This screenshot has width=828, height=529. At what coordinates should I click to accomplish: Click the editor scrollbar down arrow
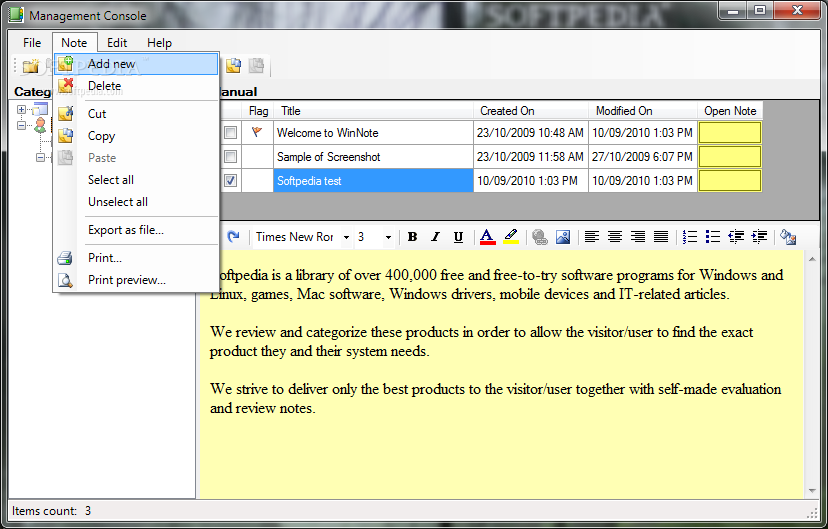tap(812, 492)
